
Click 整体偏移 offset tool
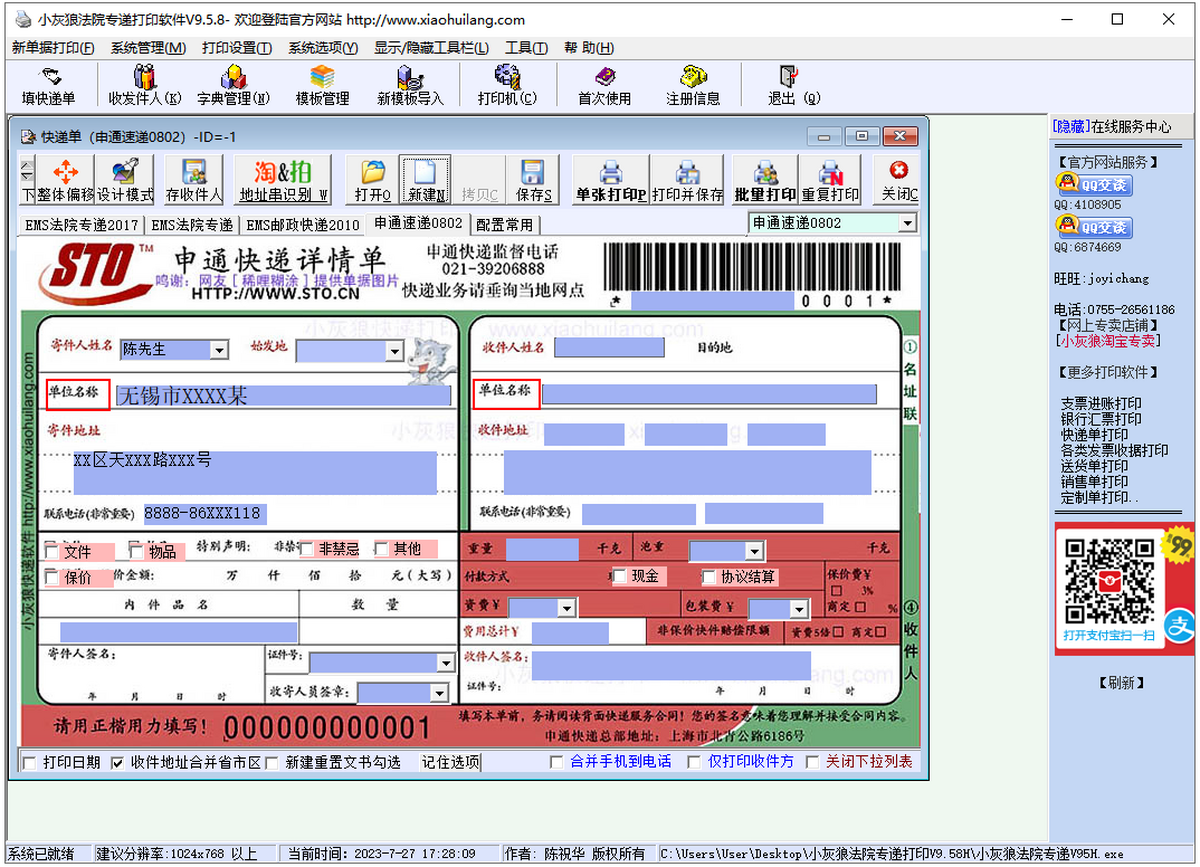[x=65, y=181]
